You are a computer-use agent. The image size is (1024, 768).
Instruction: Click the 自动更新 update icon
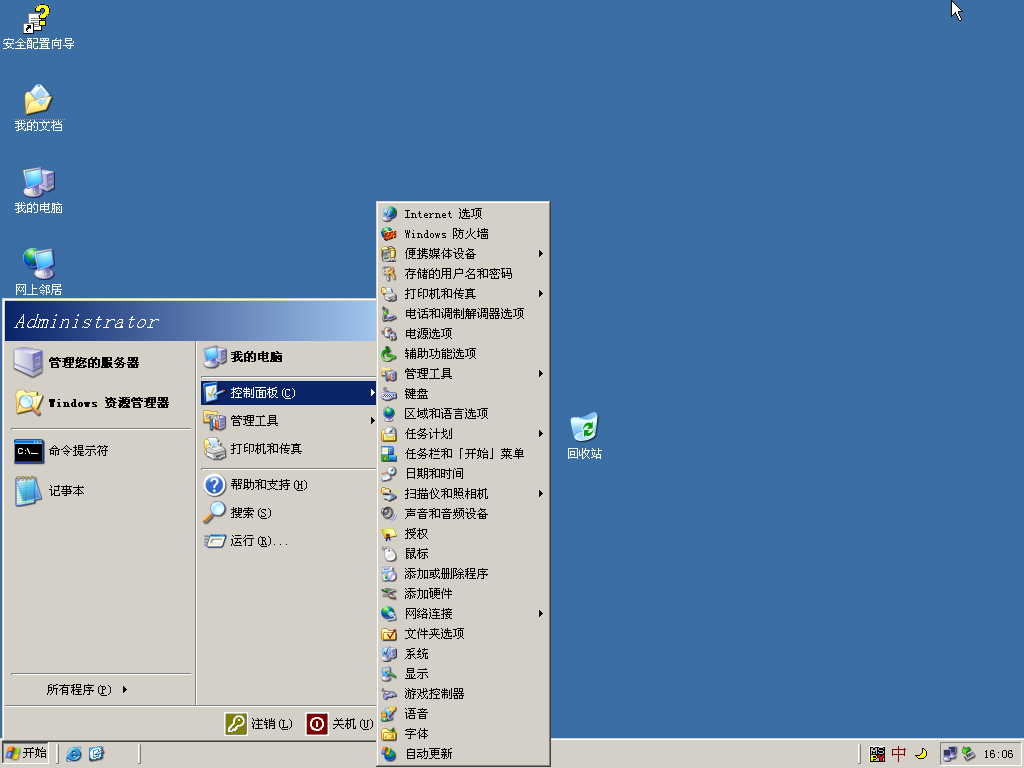pyautogui.click(x=389, y=754)
